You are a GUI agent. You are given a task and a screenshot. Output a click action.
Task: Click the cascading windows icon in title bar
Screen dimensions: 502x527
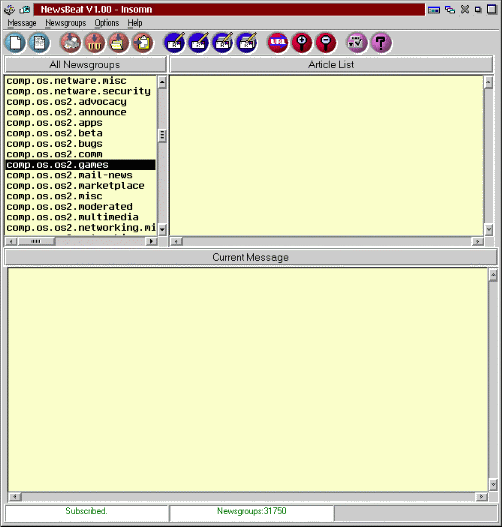click(x=450, y=10)
